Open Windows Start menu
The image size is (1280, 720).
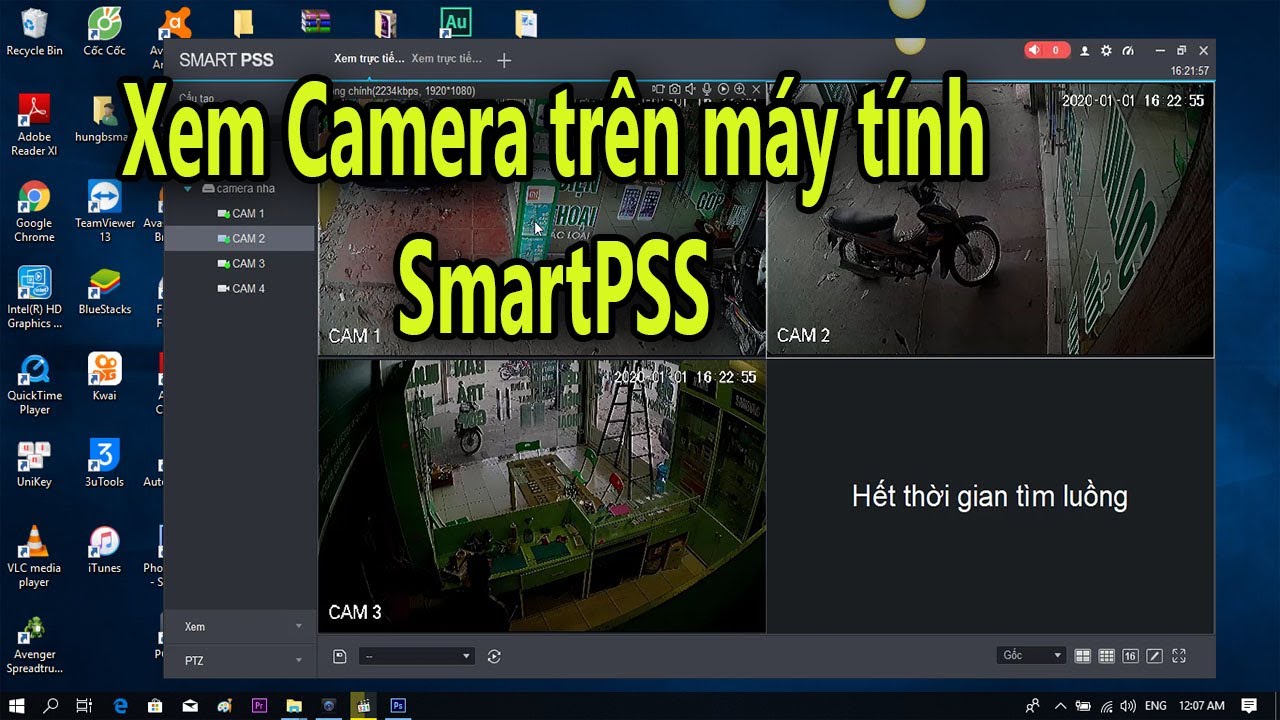(17, 705)
